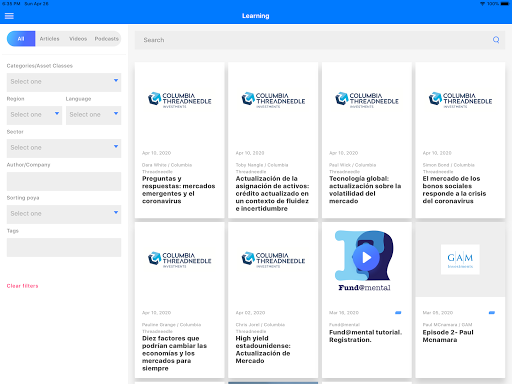Tap the search magnifier icon

[496, 40]
